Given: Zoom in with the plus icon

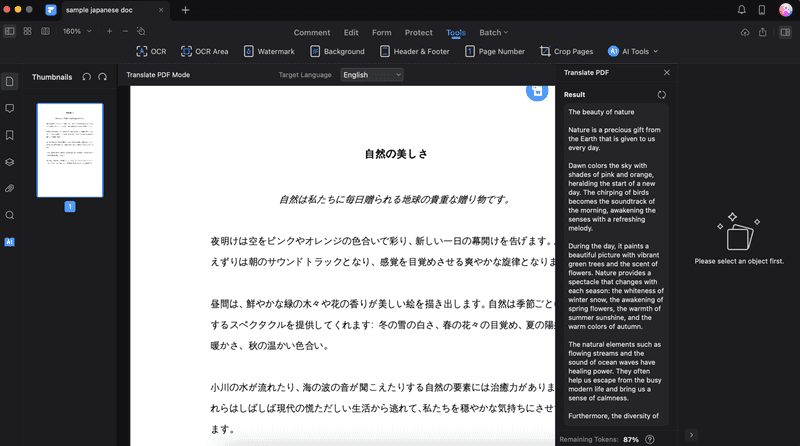Looking at the screenshot, I should [x=109, y=31].
